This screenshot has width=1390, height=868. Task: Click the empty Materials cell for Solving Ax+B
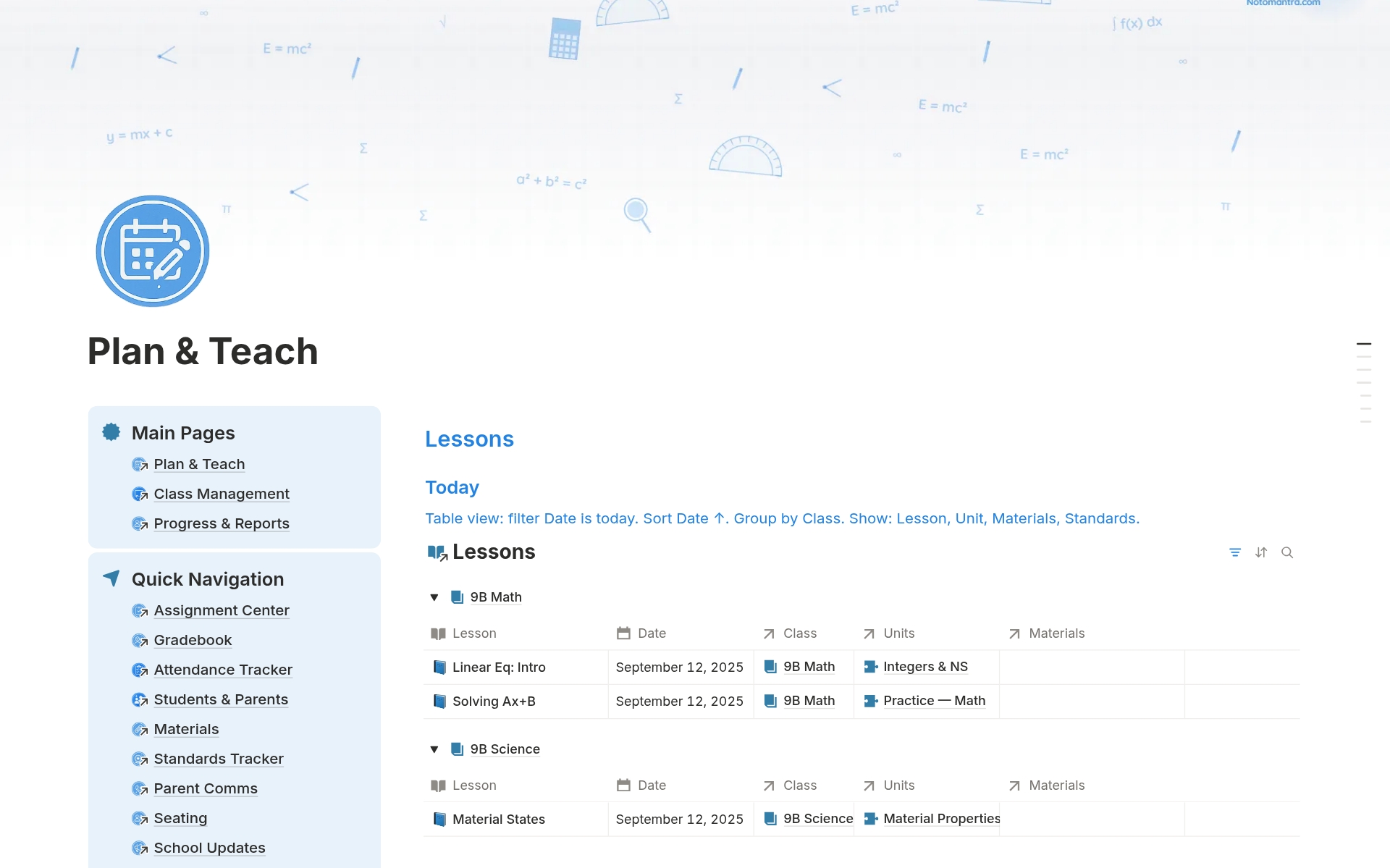[1092, 701]
